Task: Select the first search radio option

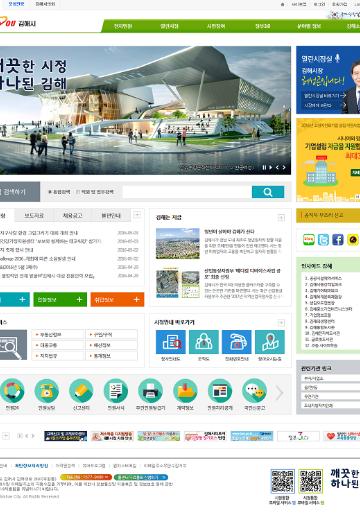Action: [x=50, y=192]
